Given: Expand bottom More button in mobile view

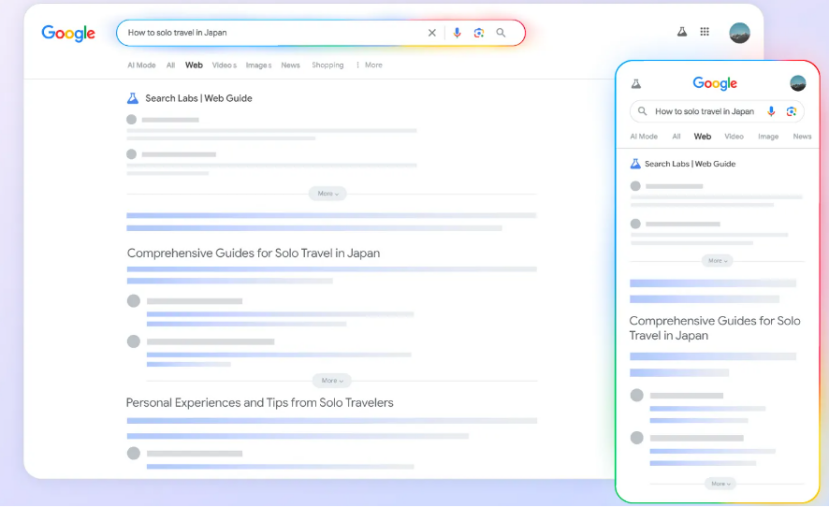Looking at the screenshot, I should point(720,484).
